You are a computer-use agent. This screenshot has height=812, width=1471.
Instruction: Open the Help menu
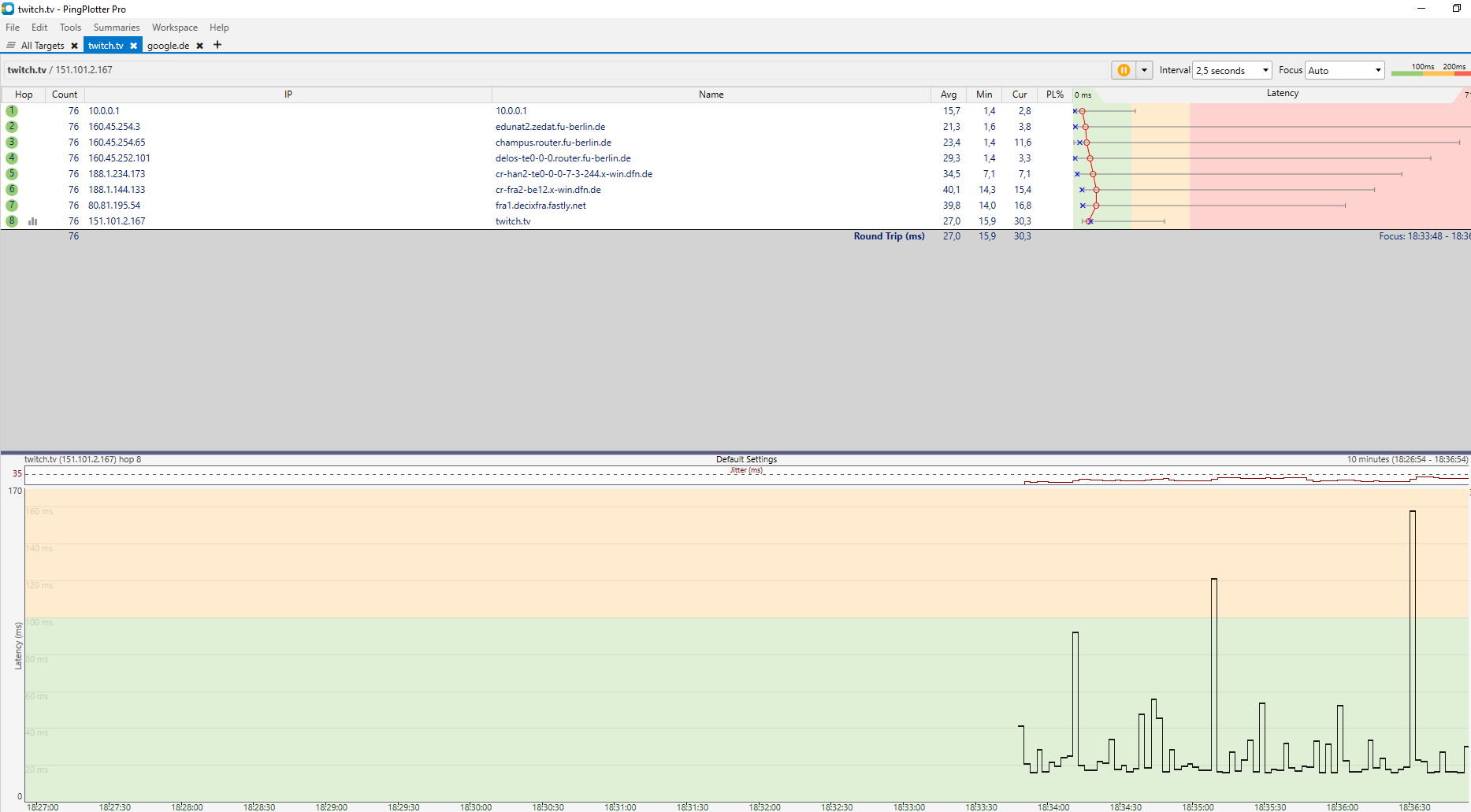pos(219,28)
